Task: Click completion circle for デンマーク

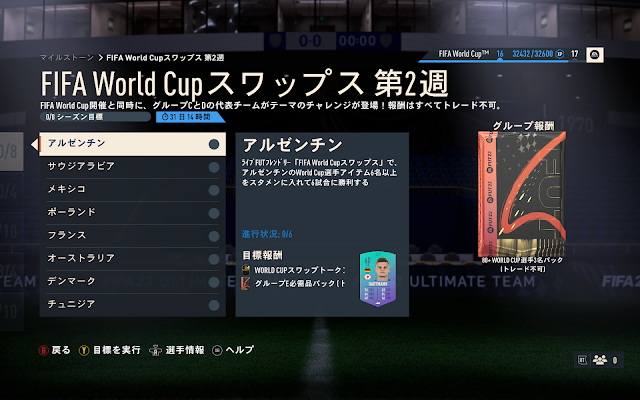Action: pyautogui.click(x=214, y=282)
